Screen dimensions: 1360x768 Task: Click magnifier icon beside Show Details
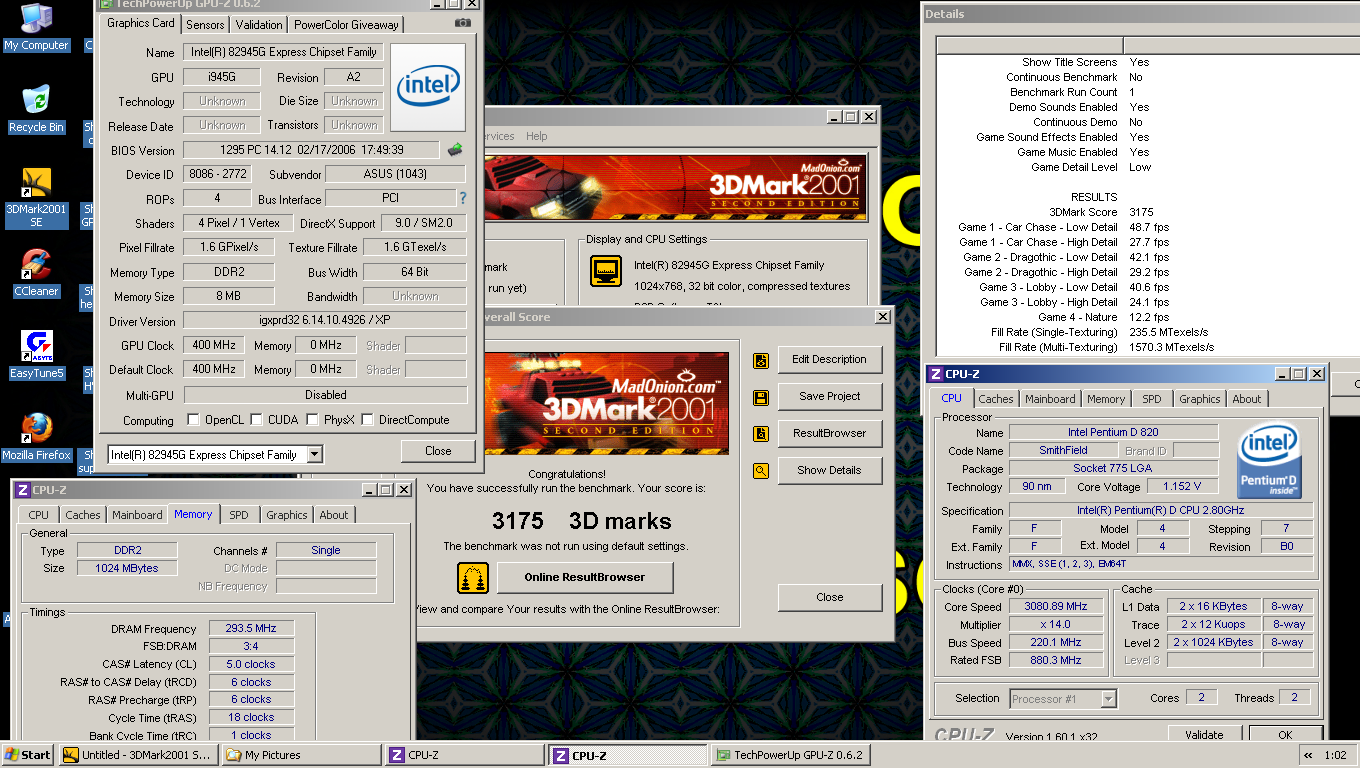pyautogui.click(x=761, y=470)
